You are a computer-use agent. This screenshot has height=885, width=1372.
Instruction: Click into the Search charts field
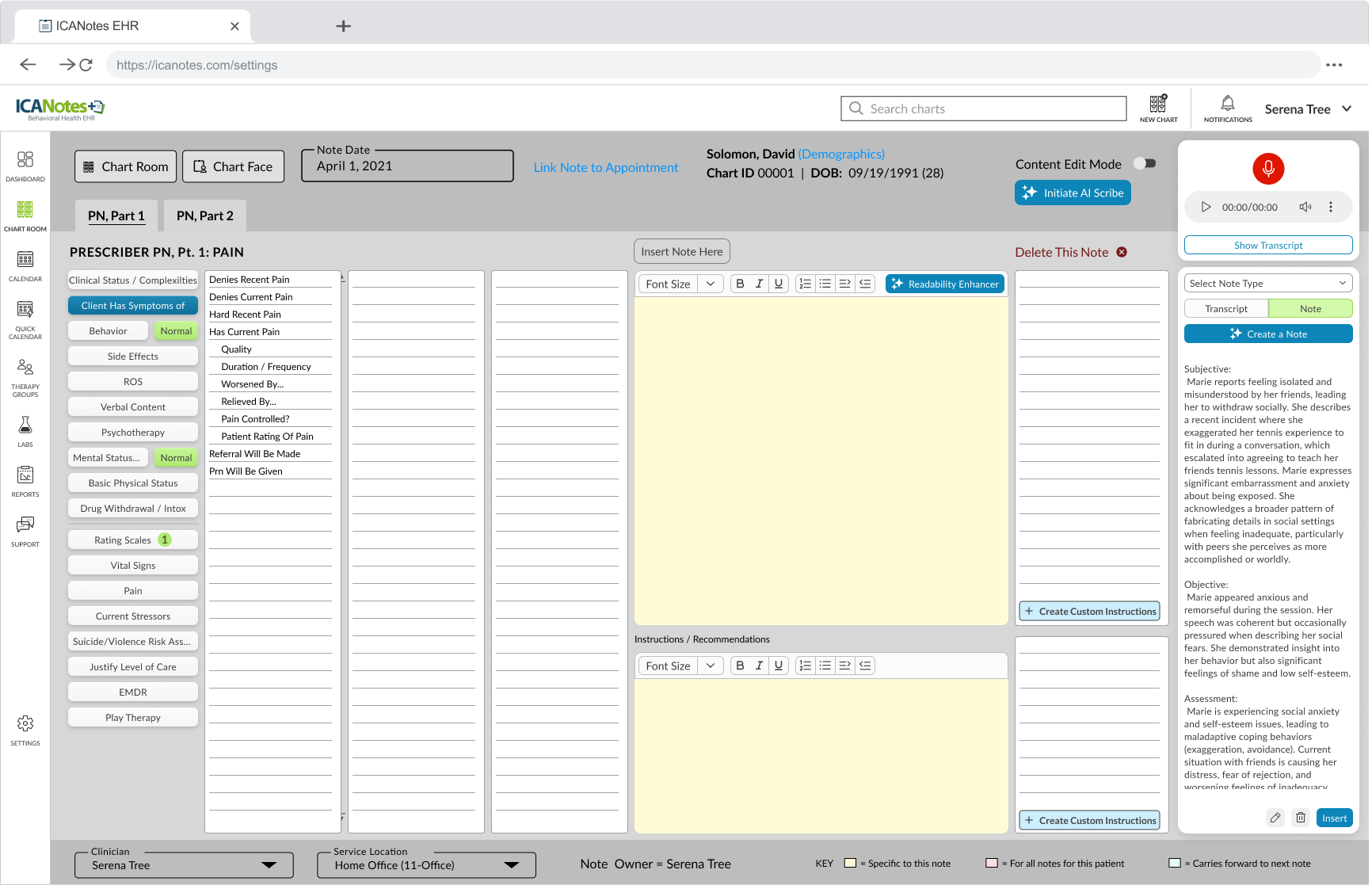[983, 109]
